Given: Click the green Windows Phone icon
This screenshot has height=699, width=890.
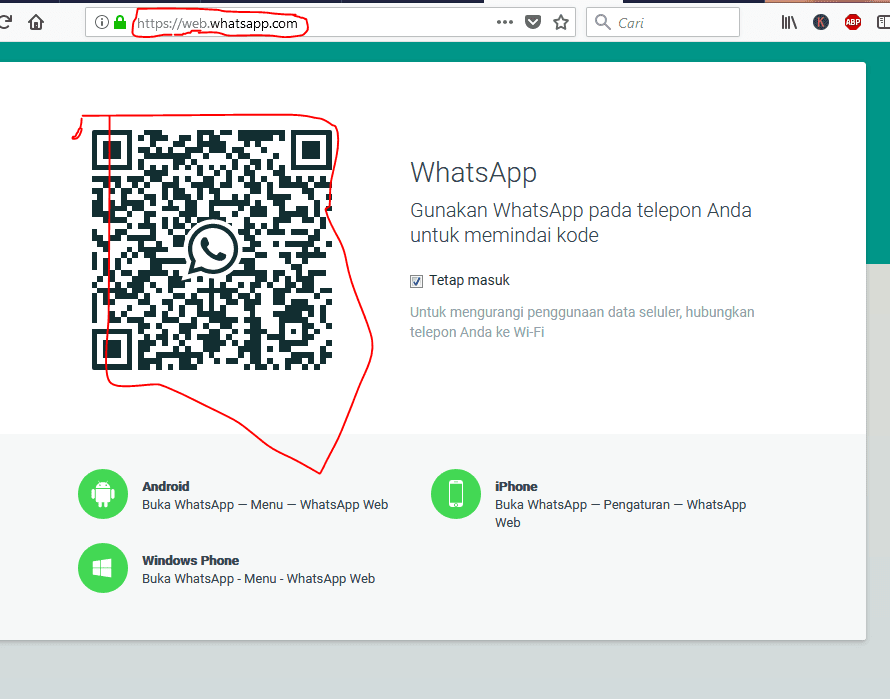Looking at the screenshot, I should tap(103, 568).
